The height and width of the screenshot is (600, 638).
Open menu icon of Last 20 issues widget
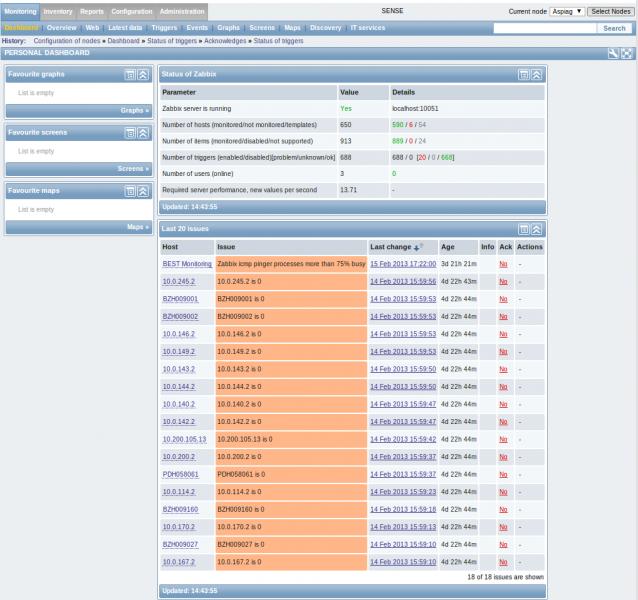(x=524, y=229)
